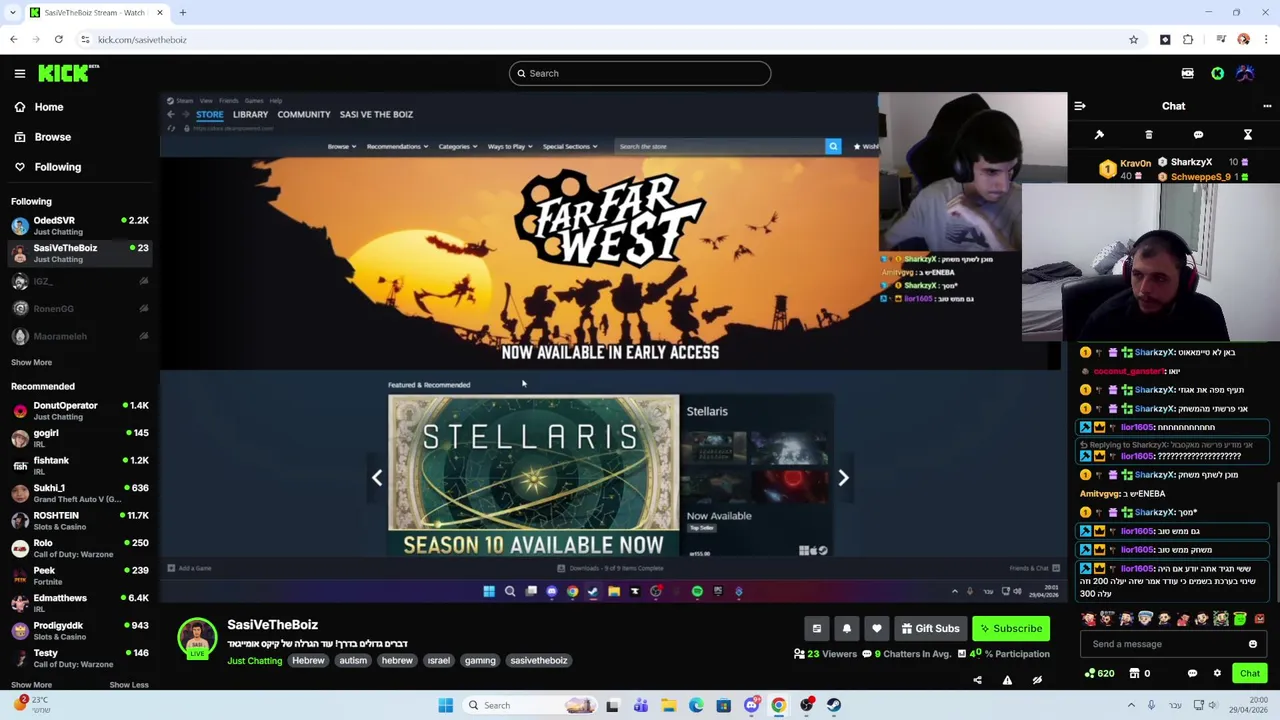Click share icon below stream

pos(977,680)
